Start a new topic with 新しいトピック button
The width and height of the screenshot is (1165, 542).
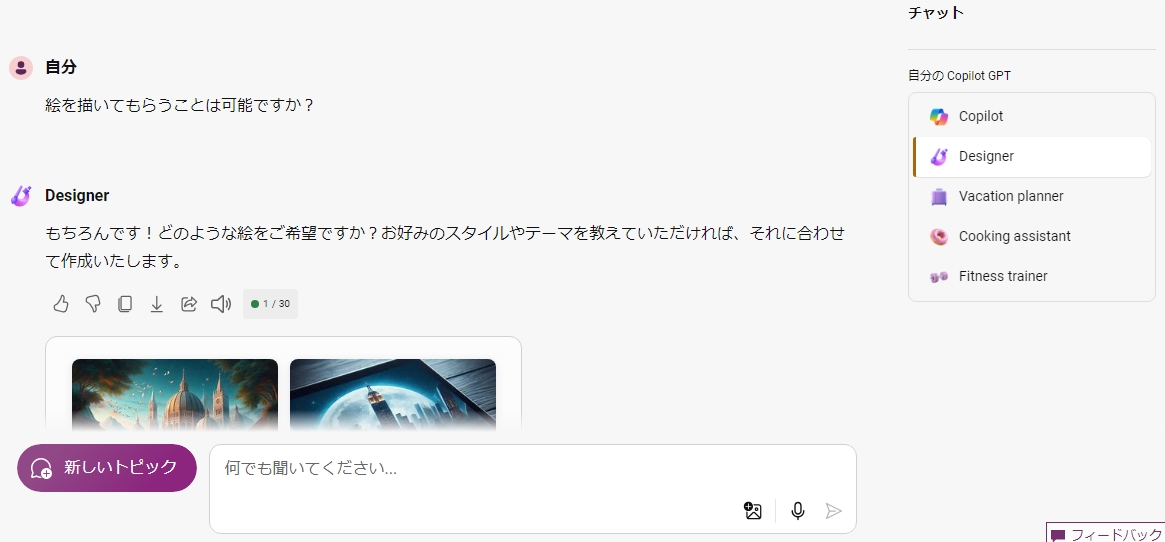(107, 468)
